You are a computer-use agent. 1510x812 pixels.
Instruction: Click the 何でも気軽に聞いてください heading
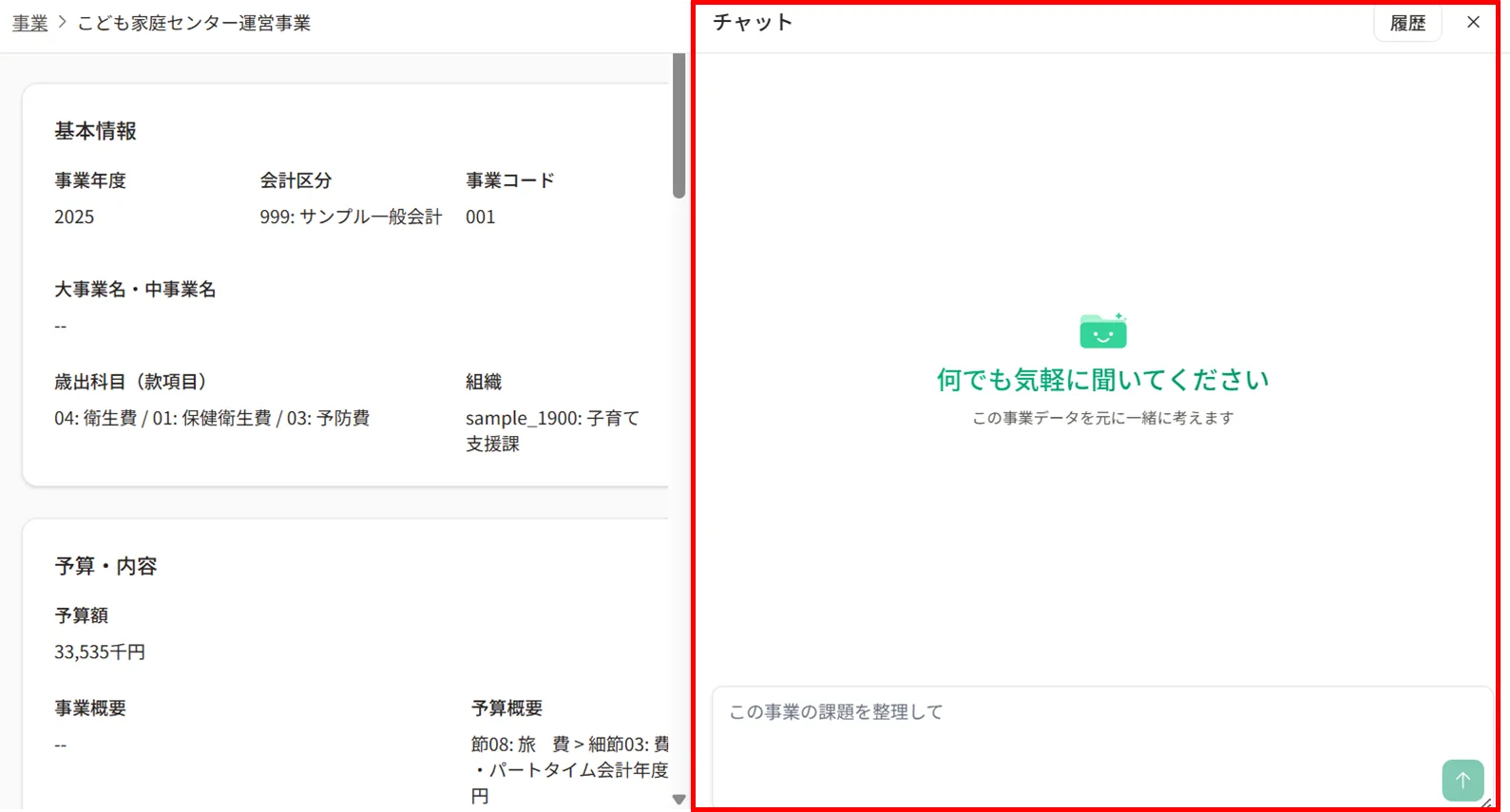click(x=1102, y=380)
